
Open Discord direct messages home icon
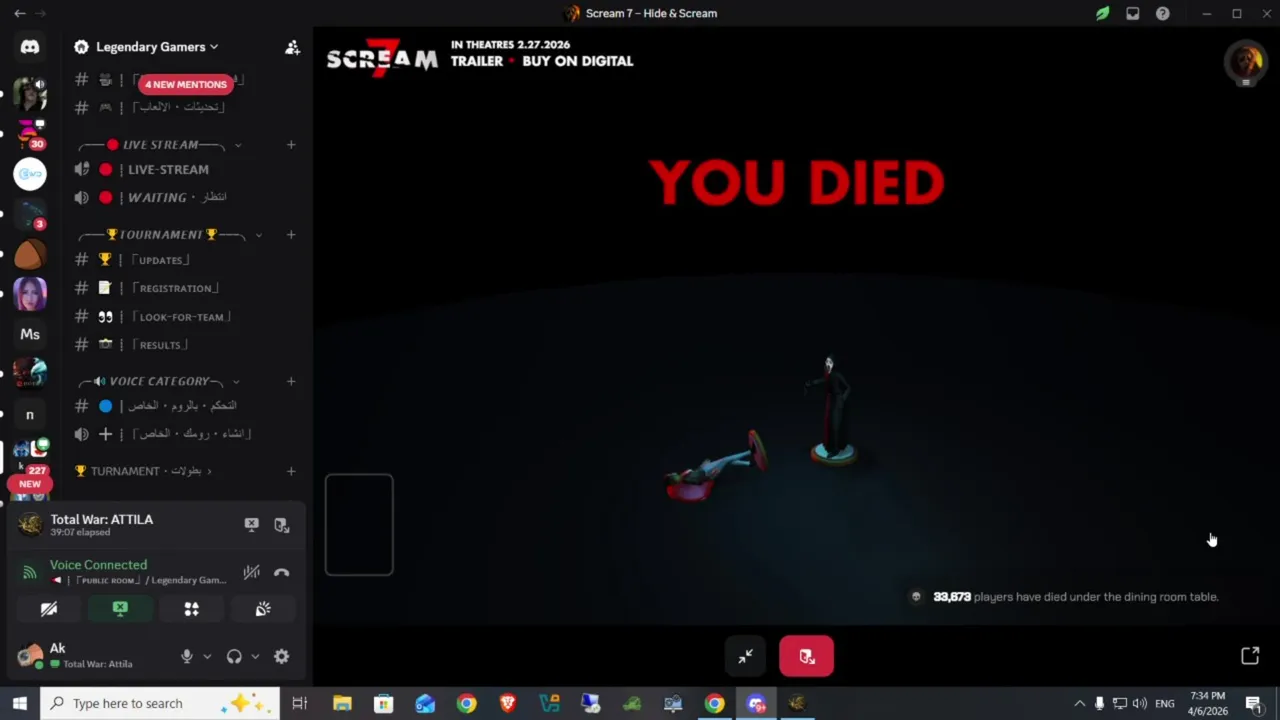tap(30, 47)
